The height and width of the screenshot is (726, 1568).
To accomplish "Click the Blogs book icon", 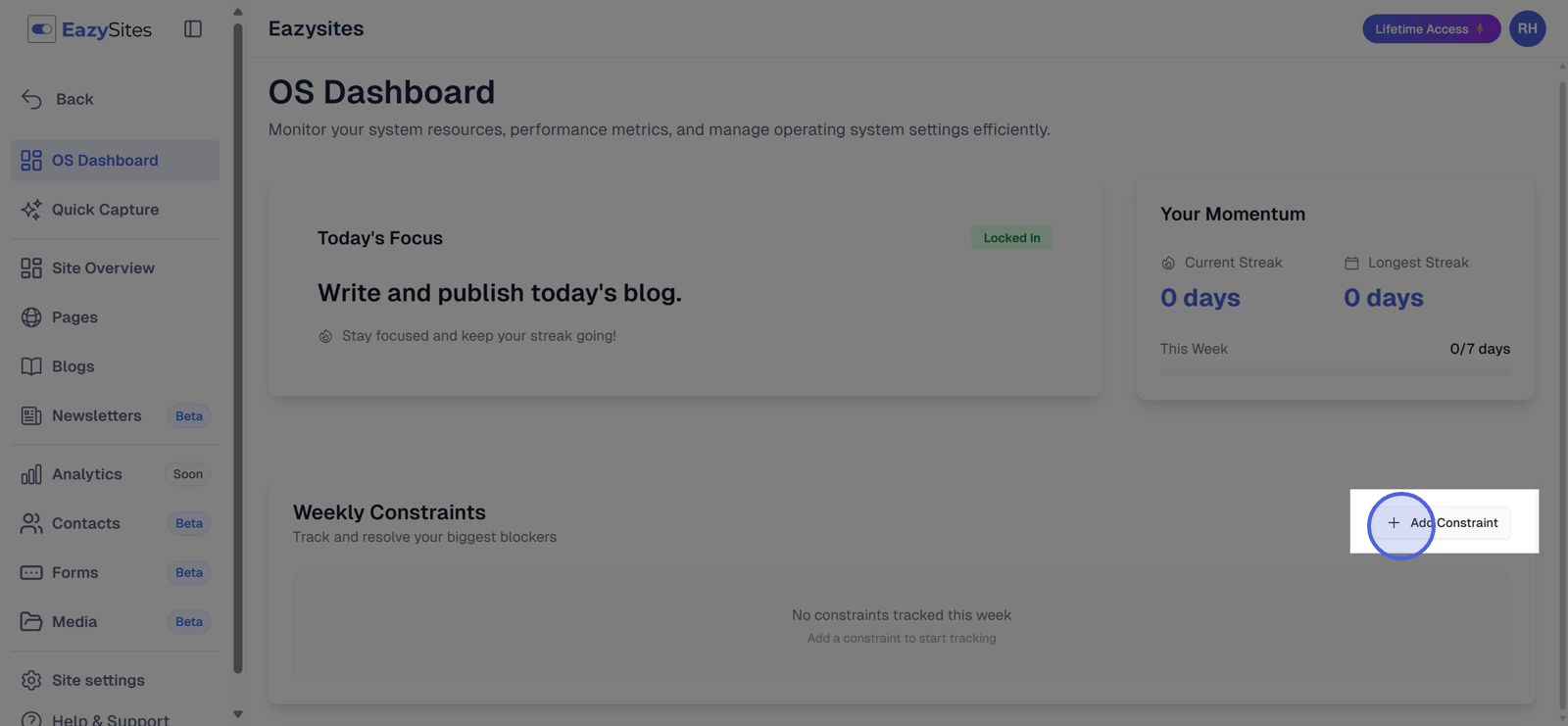I will click(30, 365).
